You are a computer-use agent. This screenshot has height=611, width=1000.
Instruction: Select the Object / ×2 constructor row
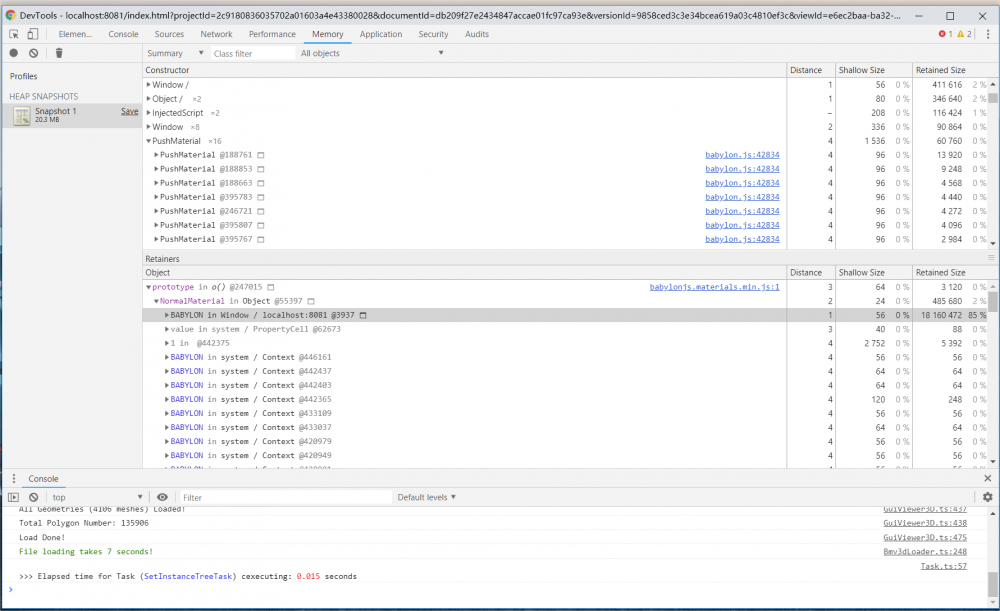464,99
